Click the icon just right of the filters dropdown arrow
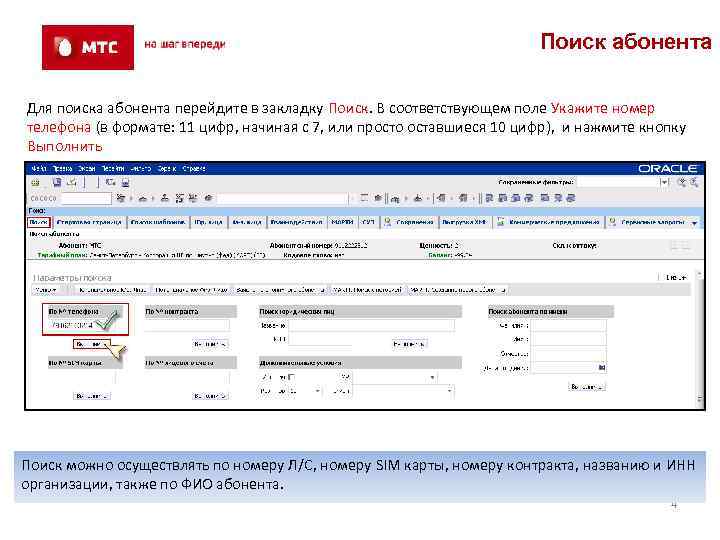This screenshot has width=720, height=540. 682,182
